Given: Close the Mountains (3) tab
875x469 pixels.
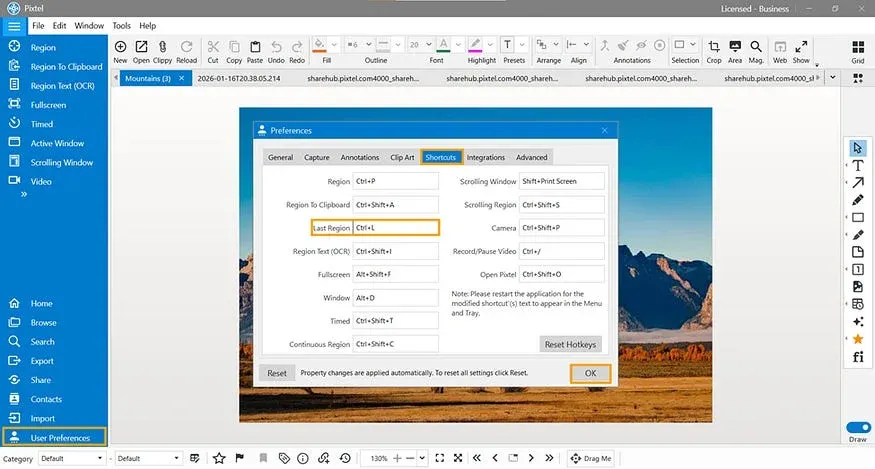Looking at the screenshot, I should pos(181,78).
